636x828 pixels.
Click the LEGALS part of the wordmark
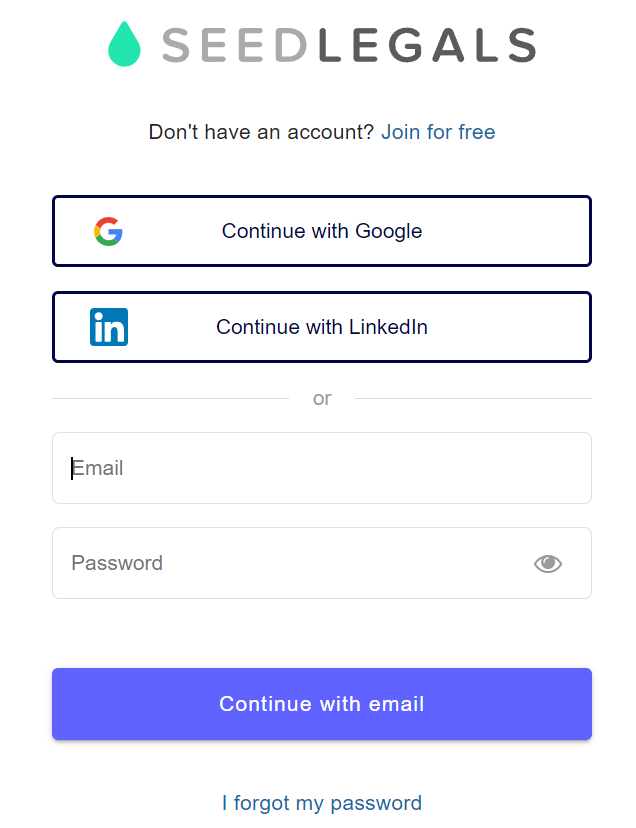(427, 46)
